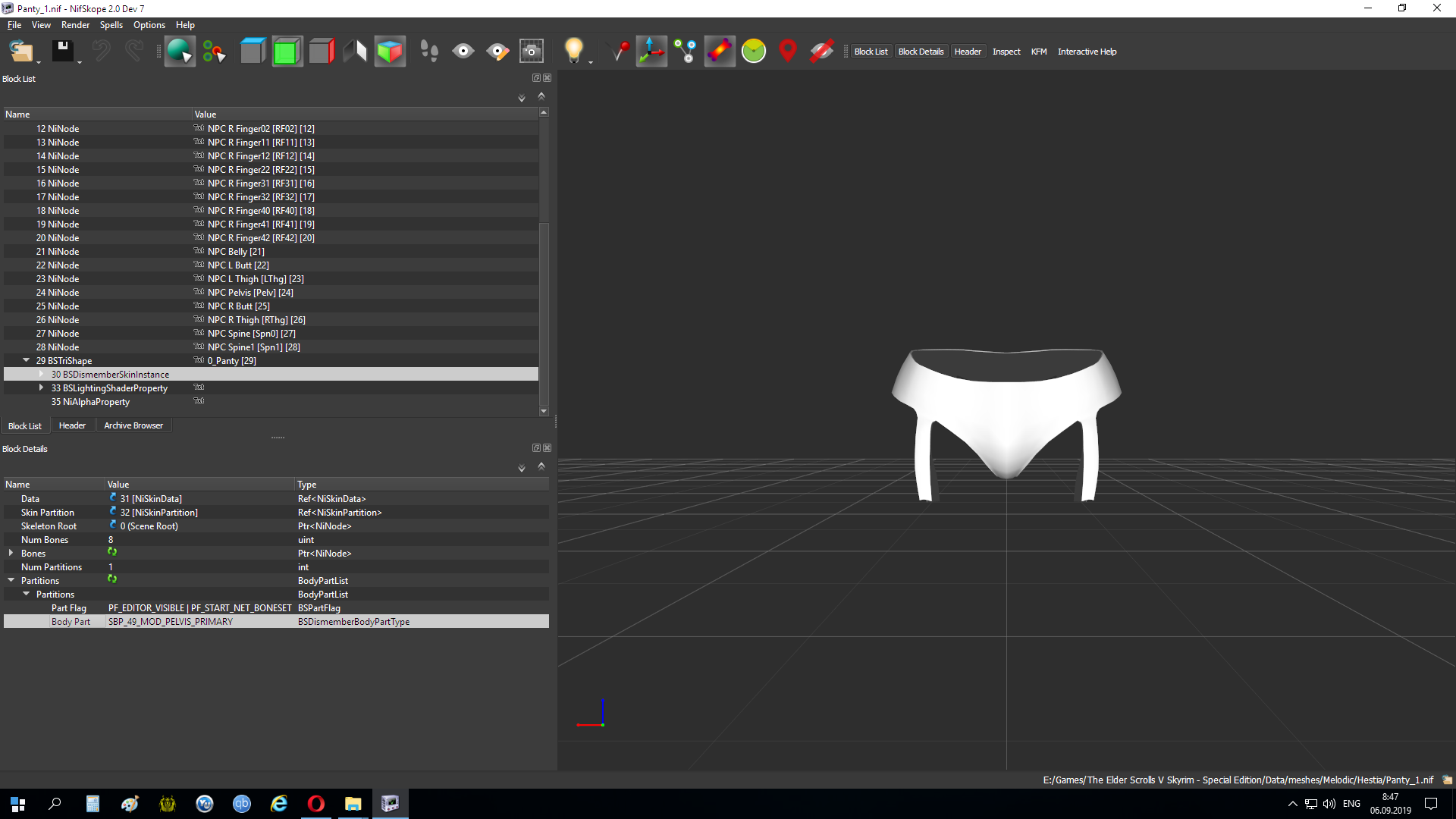The image size is (1456, 819).
Task: Click the blue-top cube top view icon
Action: (x=253, y=52)
